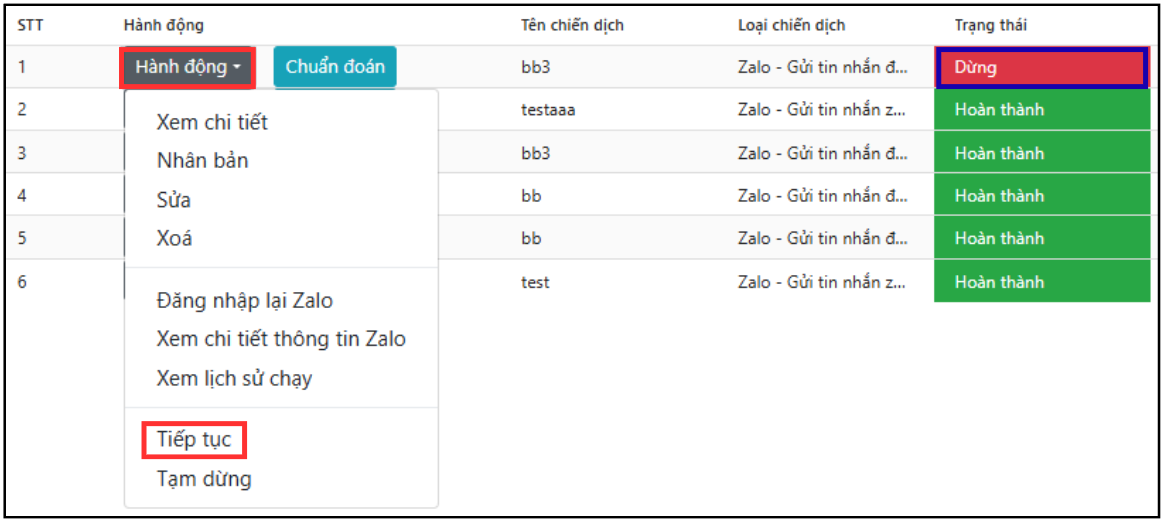
Task: Click Tiếp tục to resume campaign
Action: click(194, 439)
